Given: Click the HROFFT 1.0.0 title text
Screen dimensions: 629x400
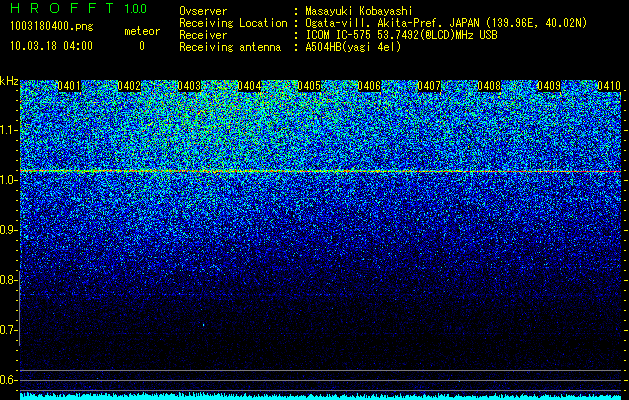Looking at the screenshot, I should point(79,8).
